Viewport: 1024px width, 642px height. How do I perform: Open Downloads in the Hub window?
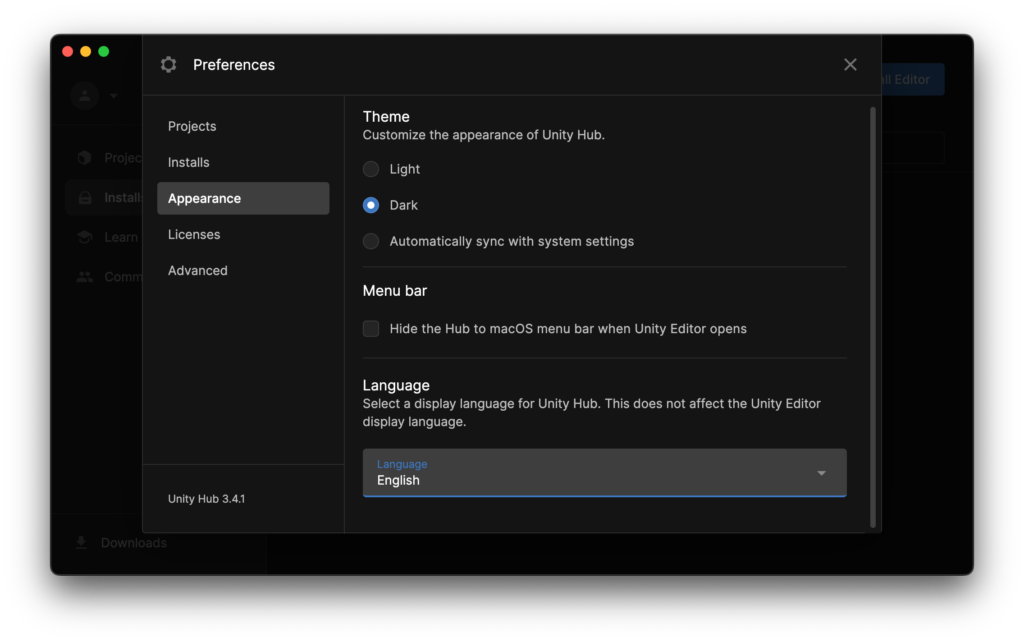tap(133, 543)
